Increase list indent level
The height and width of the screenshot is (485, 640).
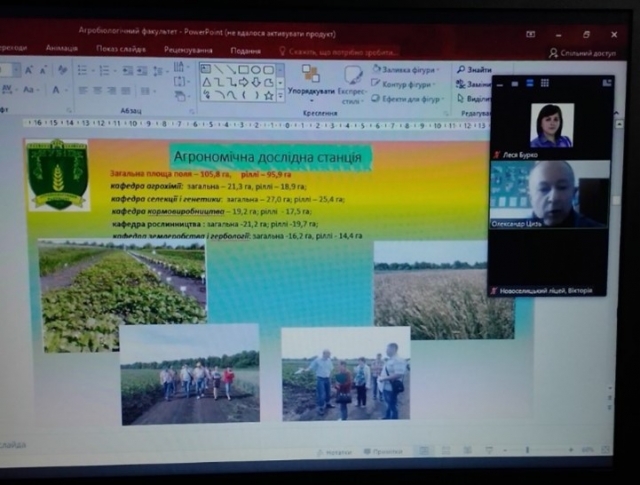tap(142, 71)
